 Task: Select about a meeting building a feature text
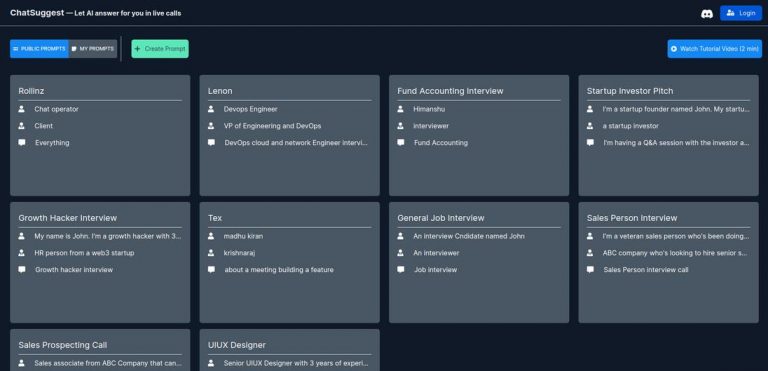pos(279,270)
